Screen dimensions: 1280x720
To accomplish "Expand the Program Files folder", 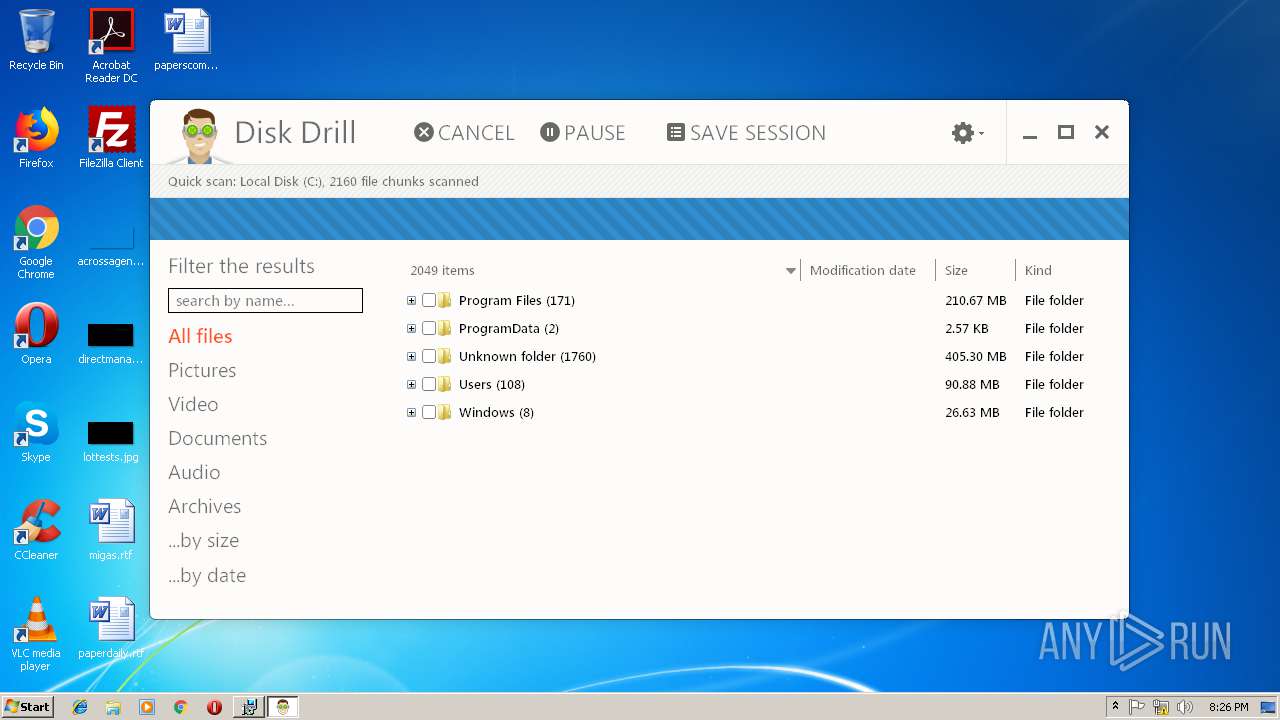I will coord(411,300).
